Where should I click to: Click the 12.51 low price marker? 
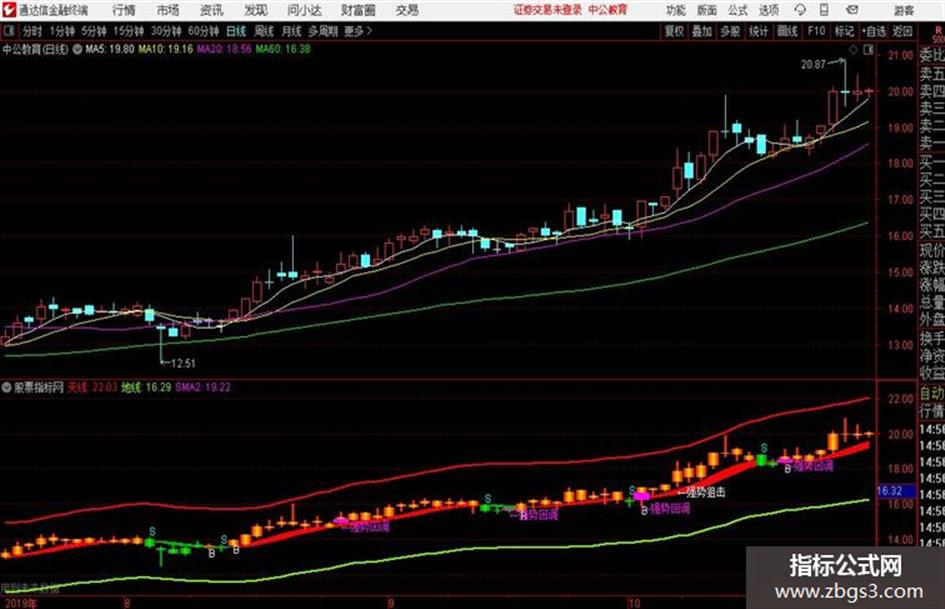click(x=183, y=363)
